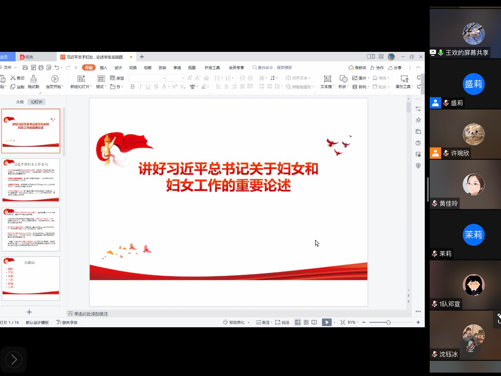Open the Animation ribbon tab
The width and height of the screenshot is (501, 380).
(x=148, y=68)
